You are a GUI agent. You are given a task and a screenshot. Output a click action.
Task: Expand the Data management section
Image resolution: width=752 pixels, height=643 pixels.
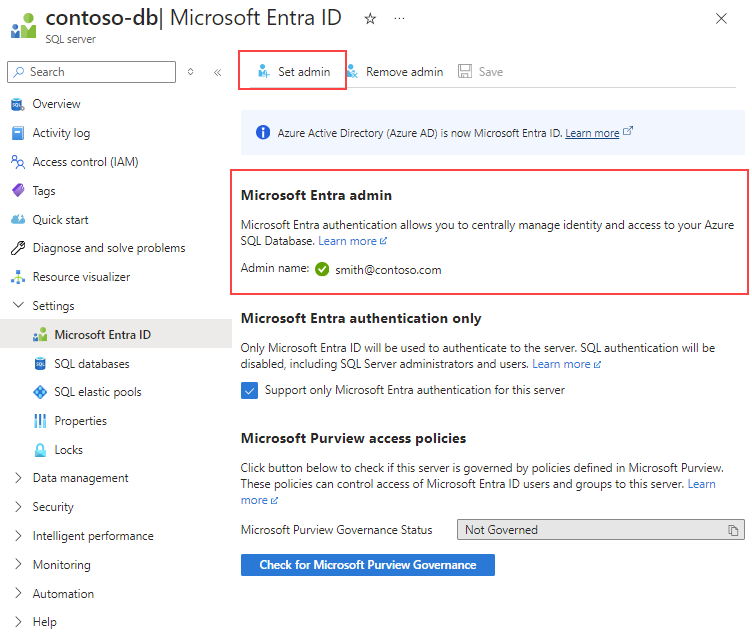click(18, 478)
